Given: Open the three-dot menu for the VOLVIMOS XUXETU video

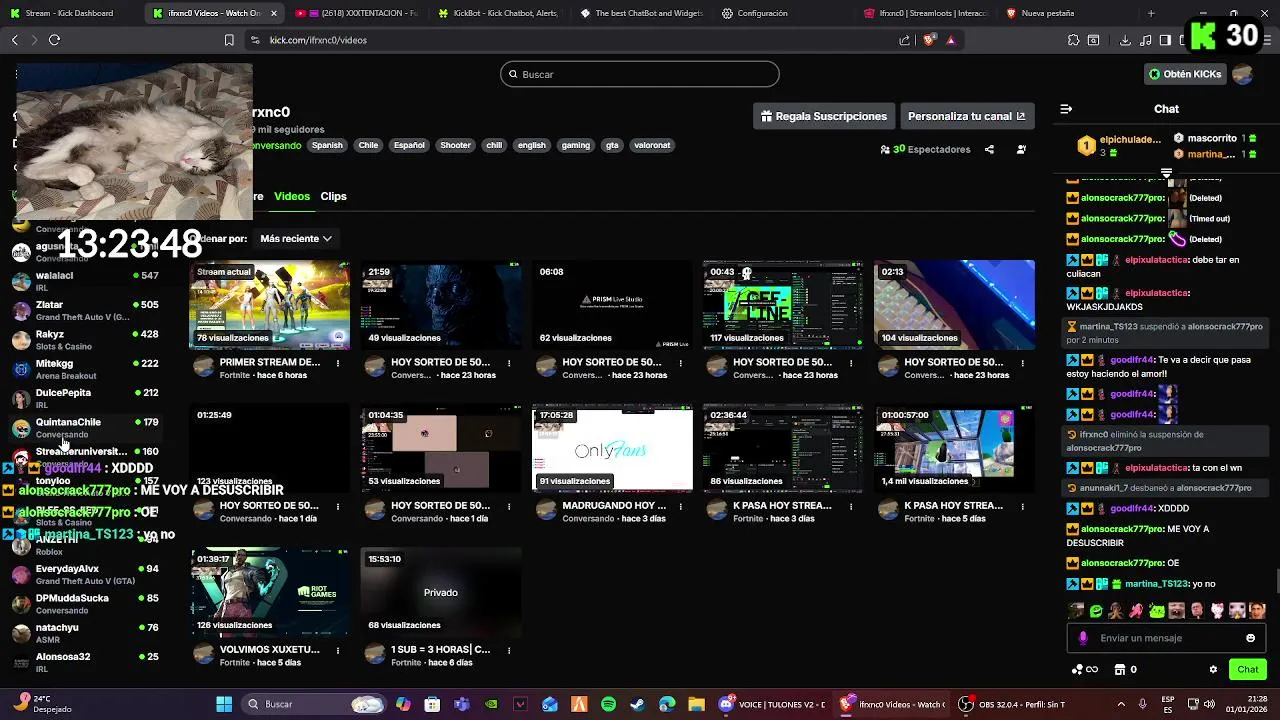Looking at the screenshot, I should point(338,651).
